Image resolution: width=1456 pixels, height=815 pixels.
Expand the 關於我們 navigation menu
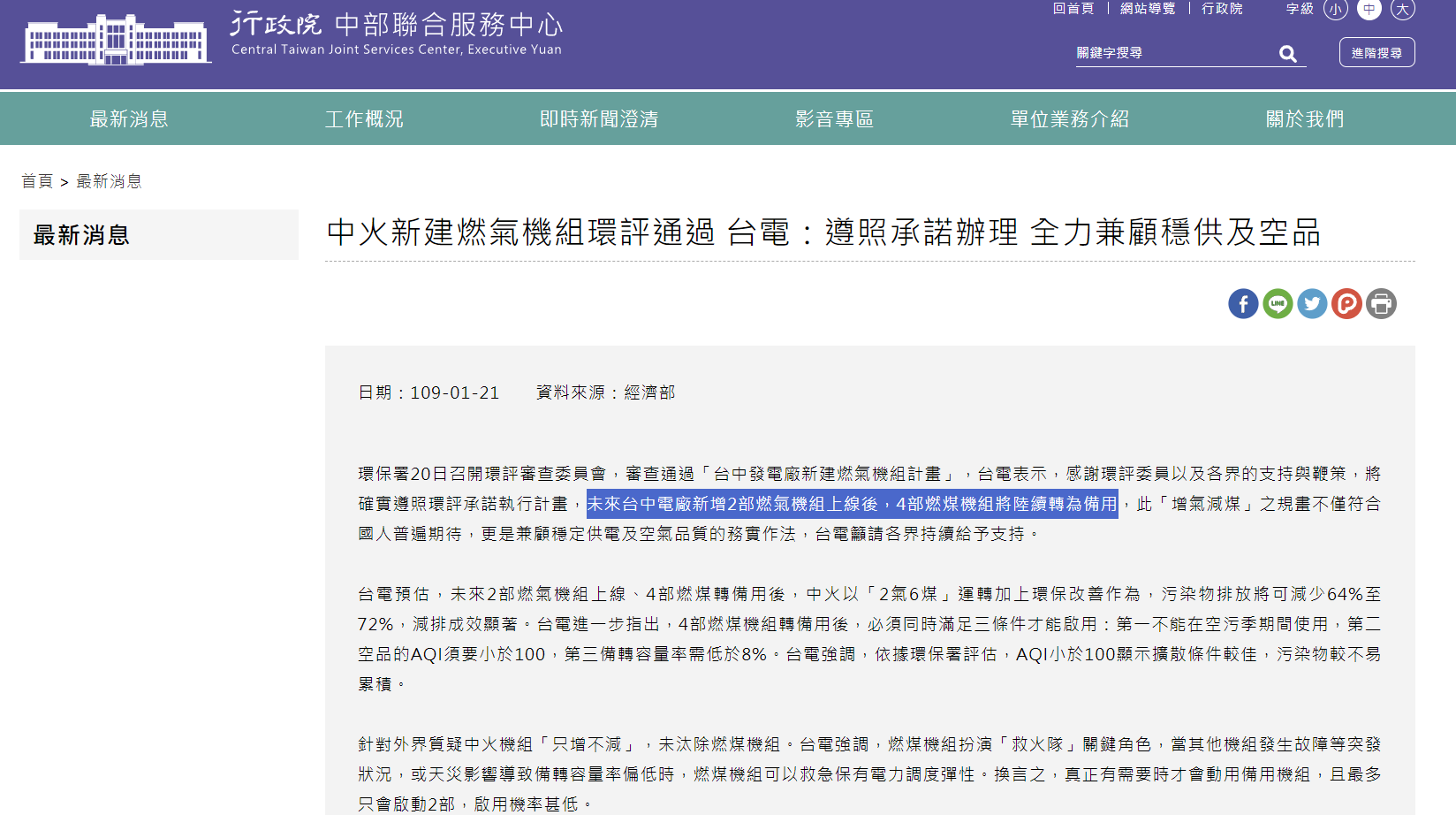pos(1304,119)
